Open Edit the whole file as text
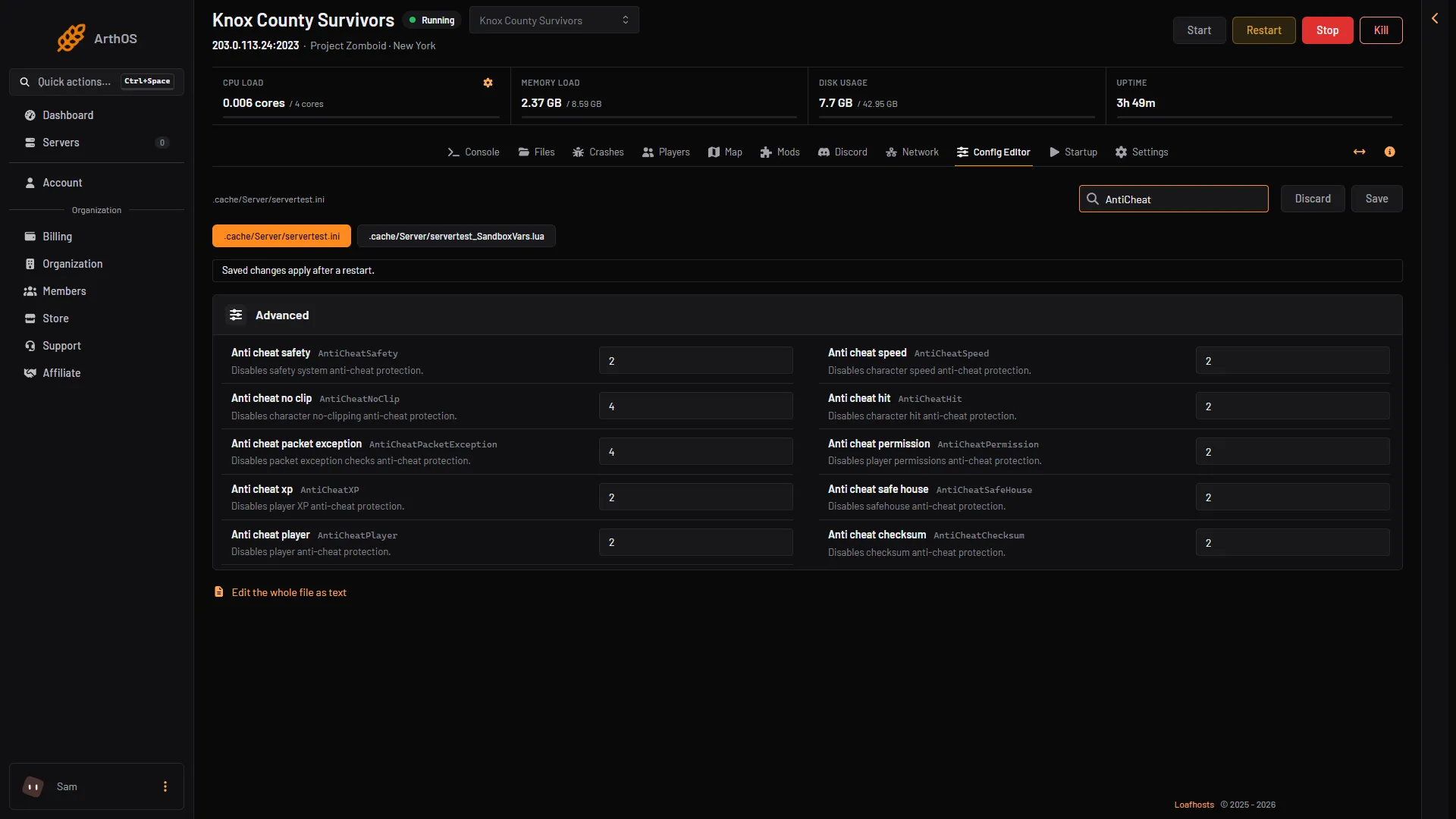Screen dimensions: 1456x819 289,592
